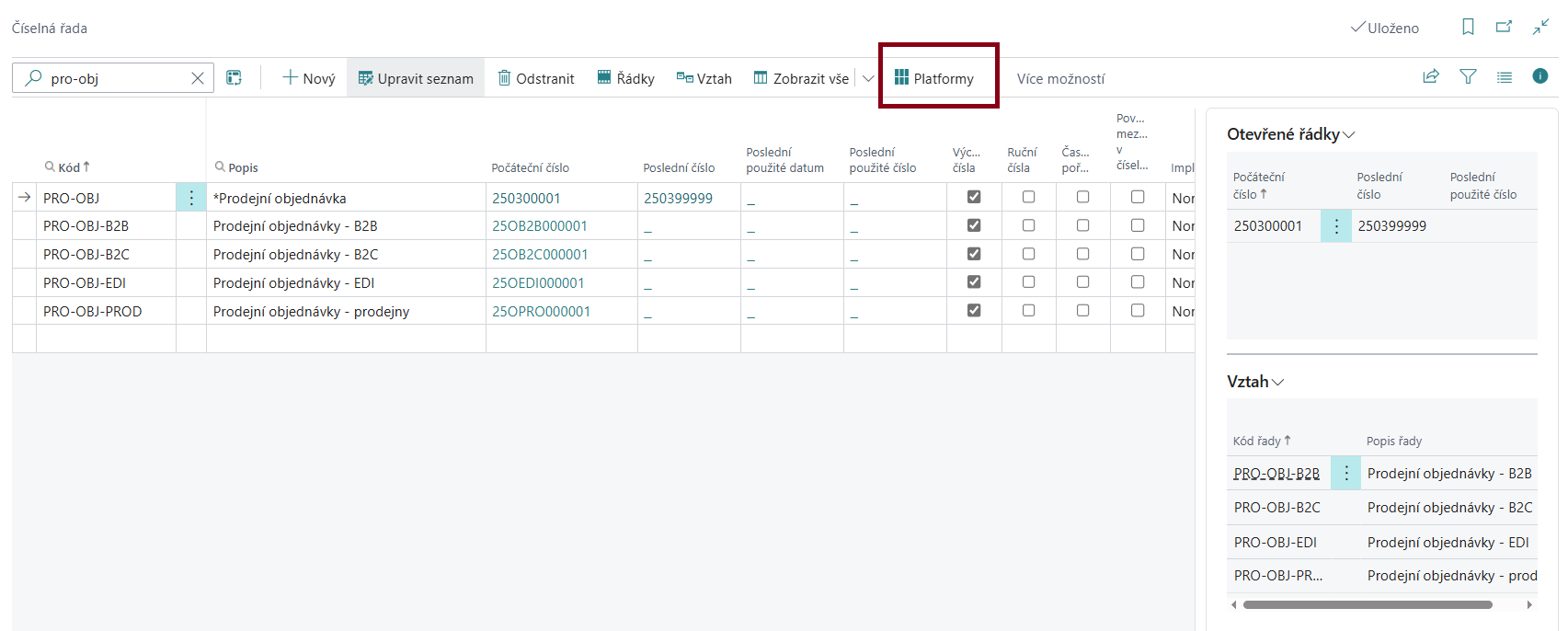Open starting number link 250300001
This screenshot has width=1568, height=631.
[x=526, y=198]
